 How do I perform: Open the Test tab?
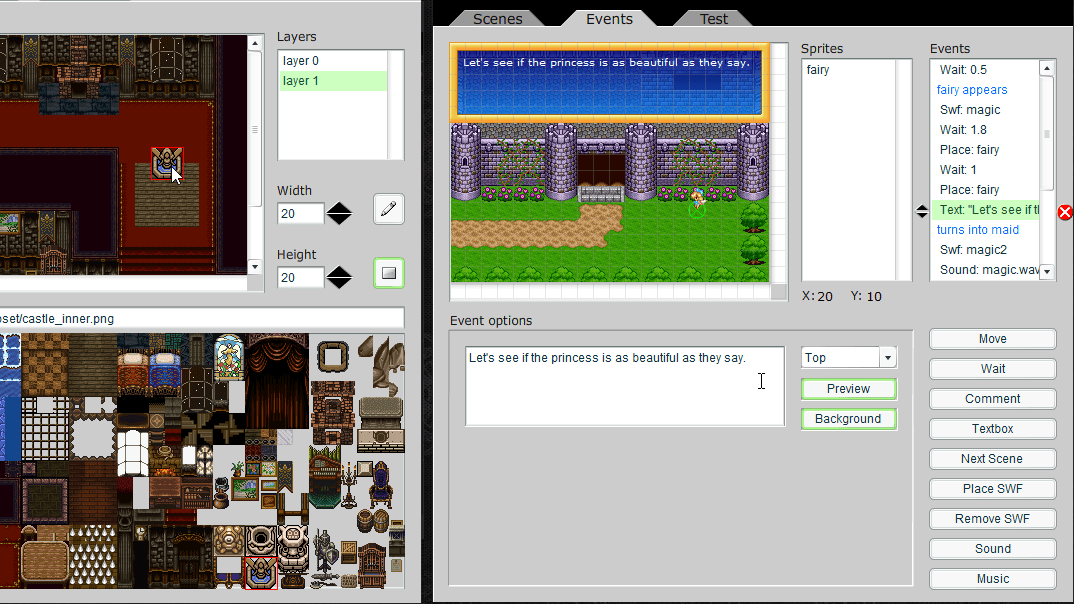tap(713, 19)
